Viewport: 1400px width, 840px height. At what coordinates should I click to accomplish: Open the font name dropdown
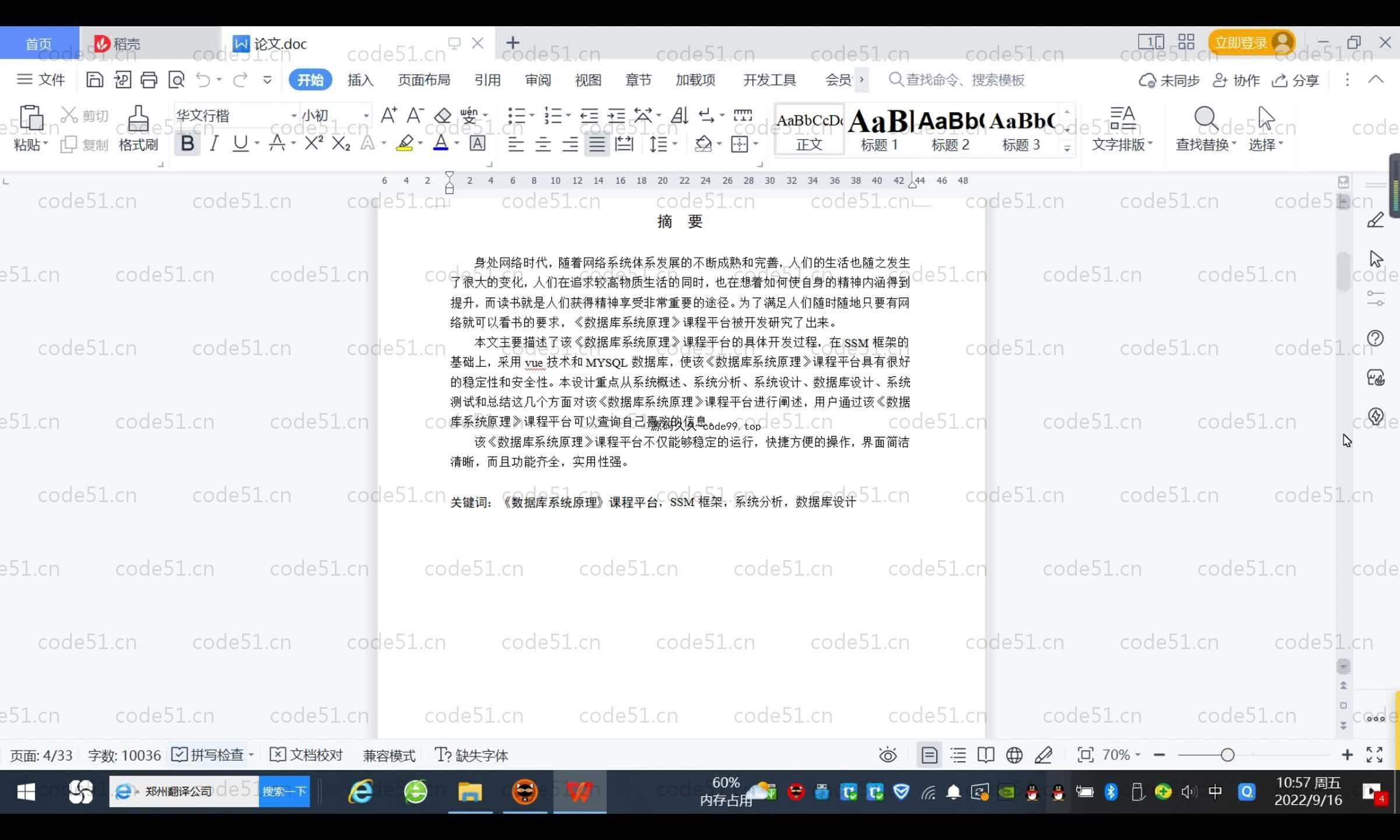294,116
